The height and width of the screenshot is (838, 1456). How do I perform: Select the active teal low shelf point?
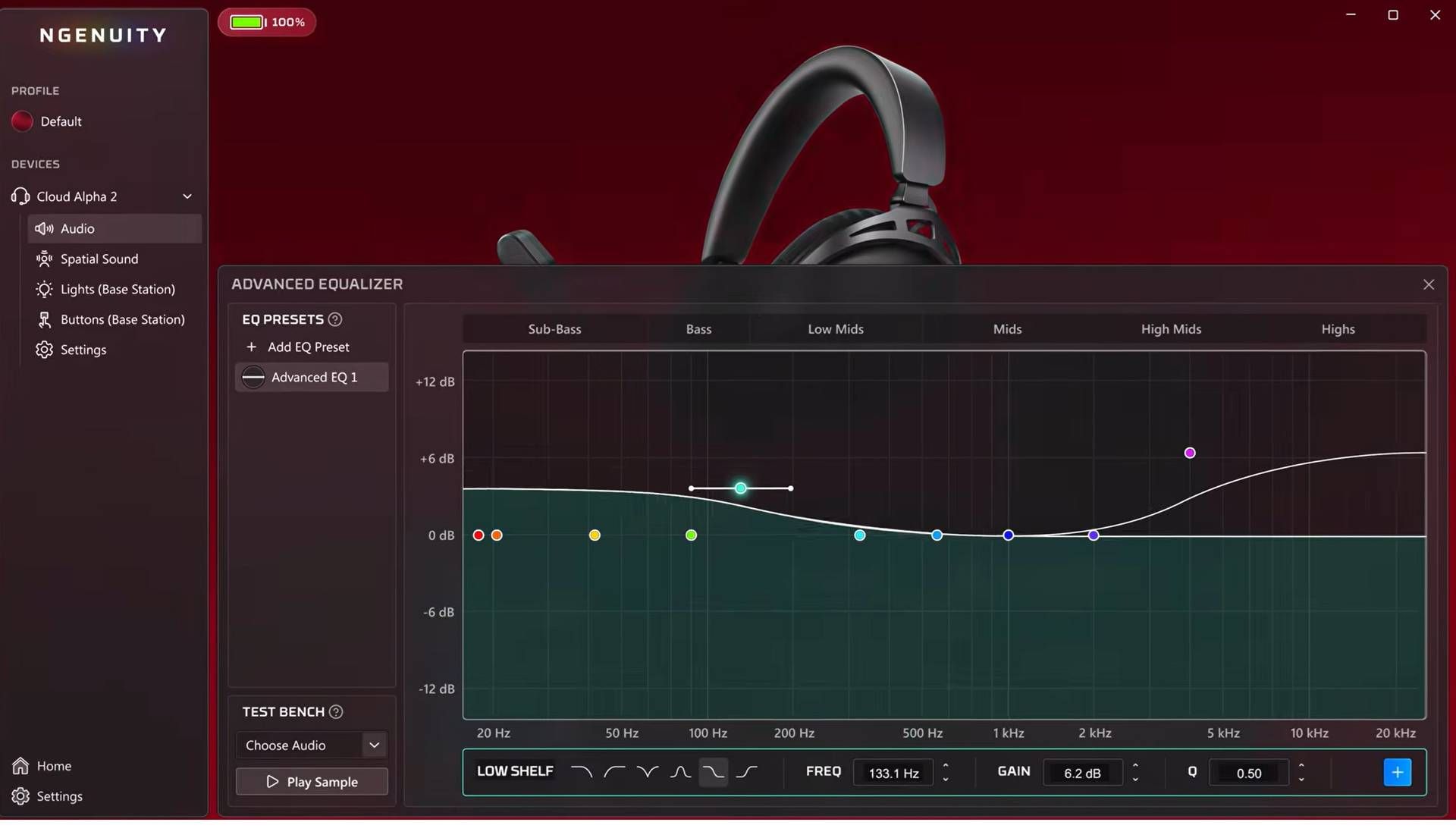pos(741,488)
